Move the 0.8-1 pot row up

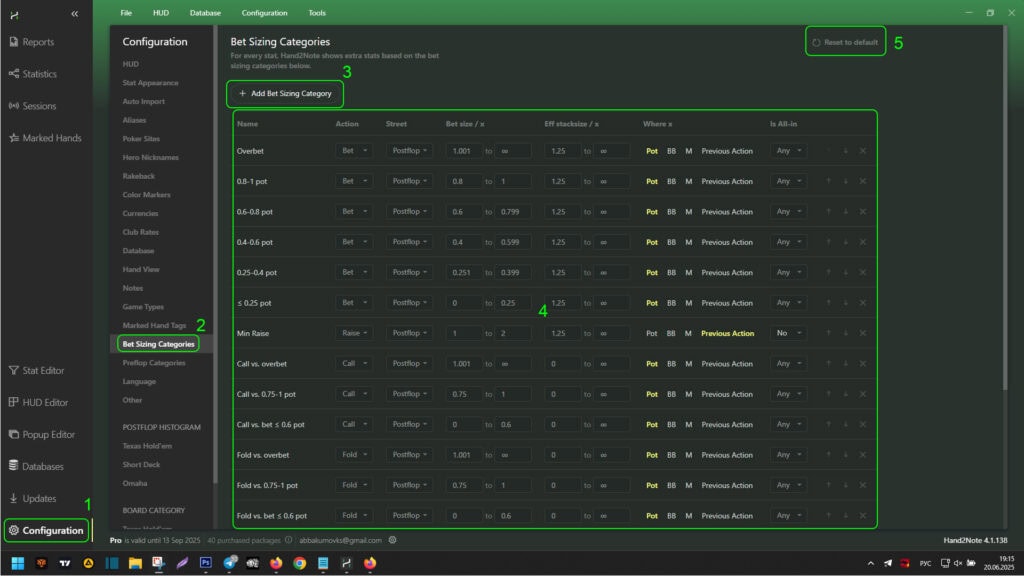[827, 181]
